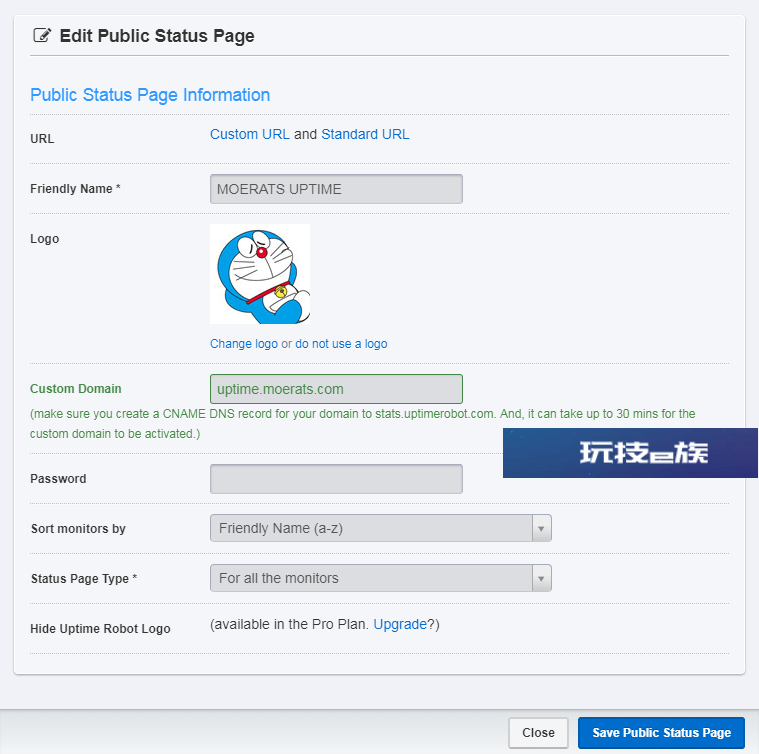
Task: Click the Custom Domain input field
Action: click(x=336, y=389)
